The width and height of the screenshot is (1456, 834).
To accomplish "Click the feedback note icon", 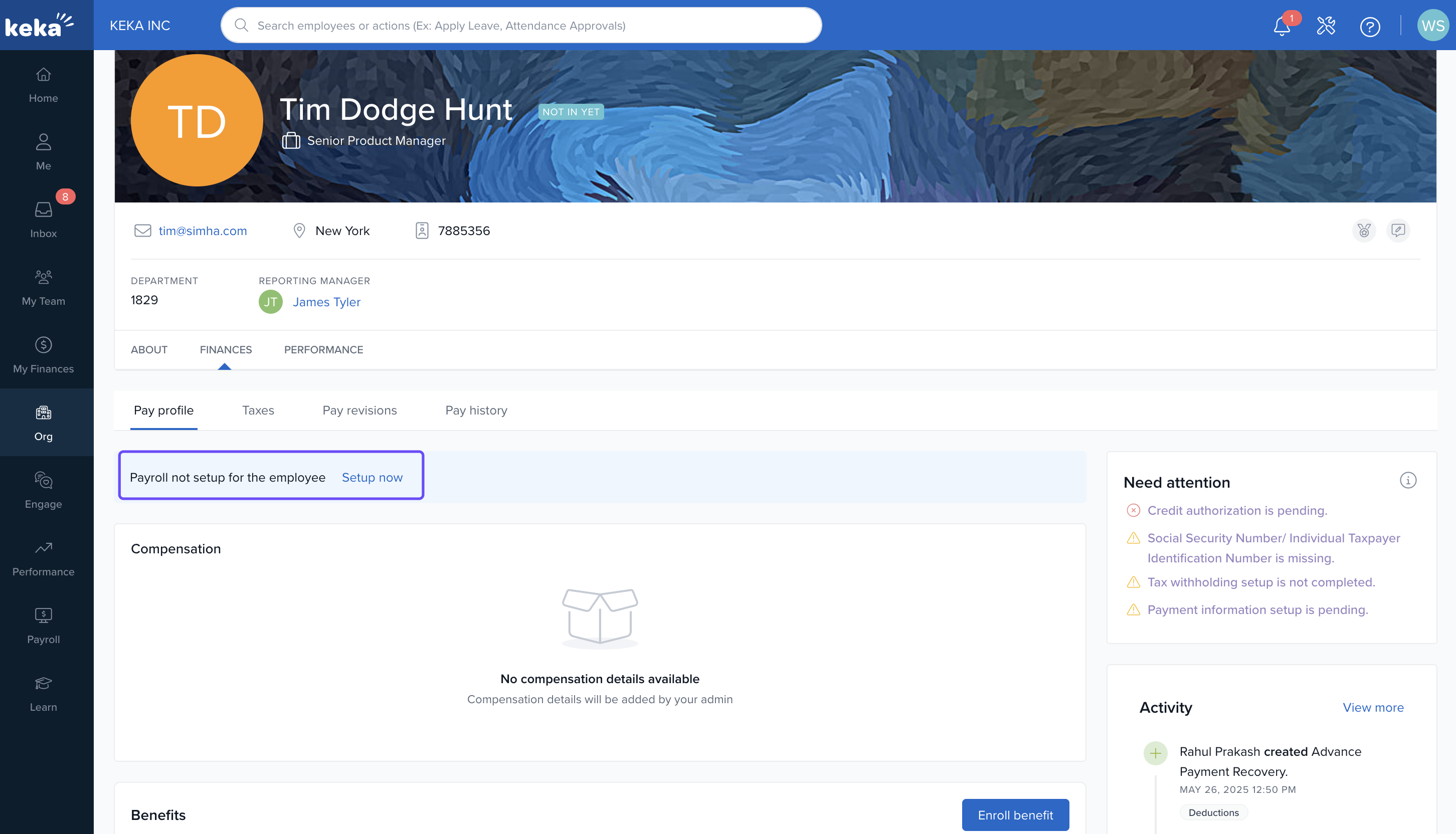I will click(1398, 230).
